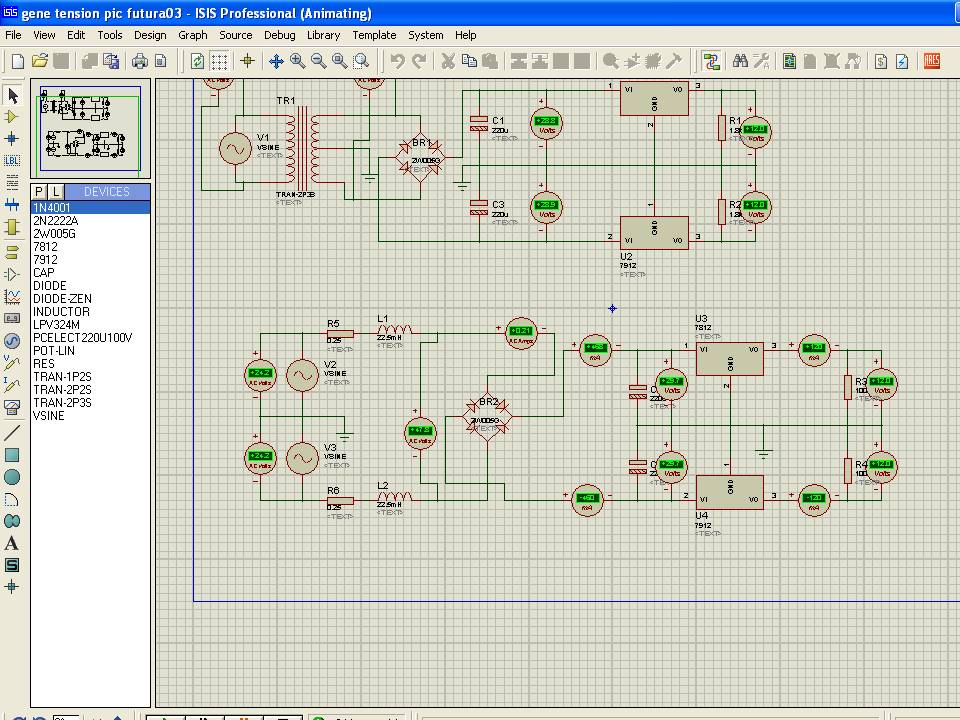Select the 2D text 'A' tool

13,543
